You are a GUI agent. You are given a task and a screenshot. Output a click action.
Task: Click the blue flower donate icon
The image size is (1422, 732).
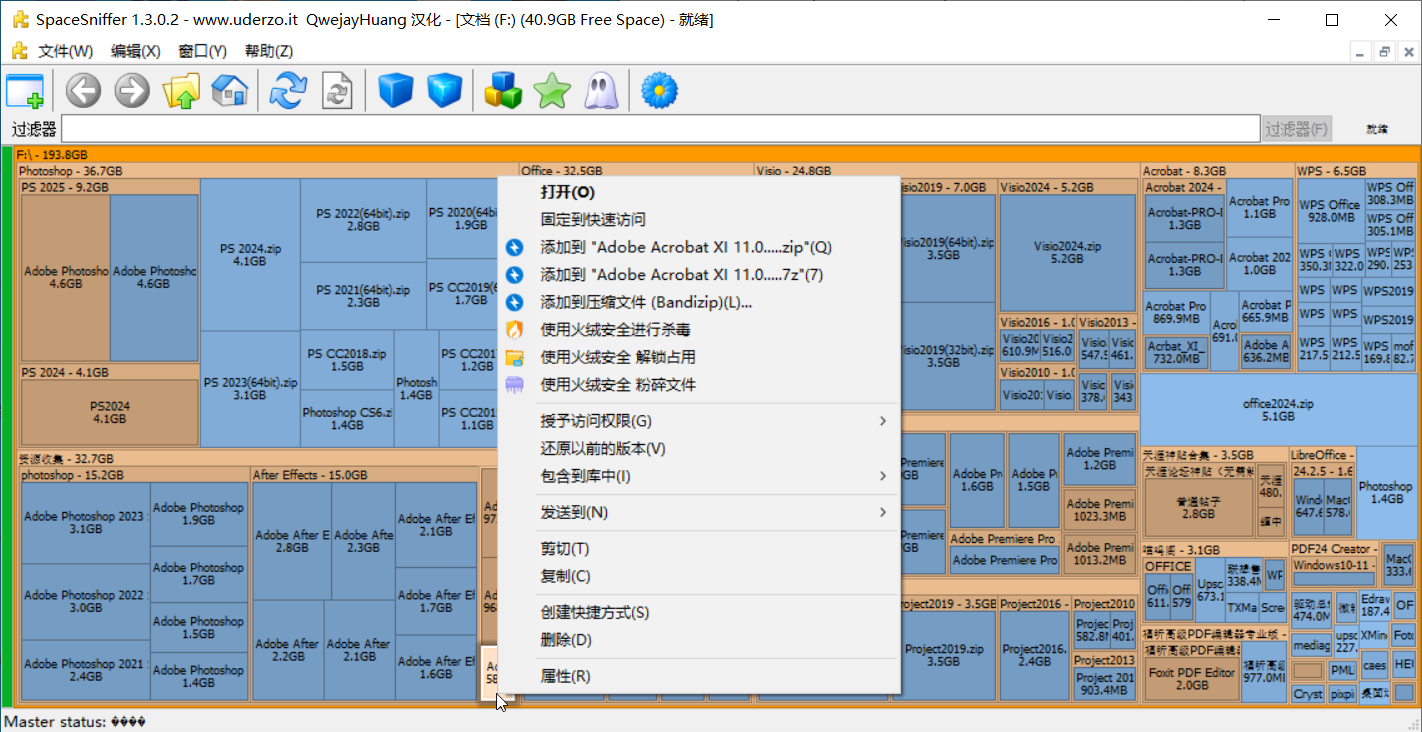[x=659, y=91]
